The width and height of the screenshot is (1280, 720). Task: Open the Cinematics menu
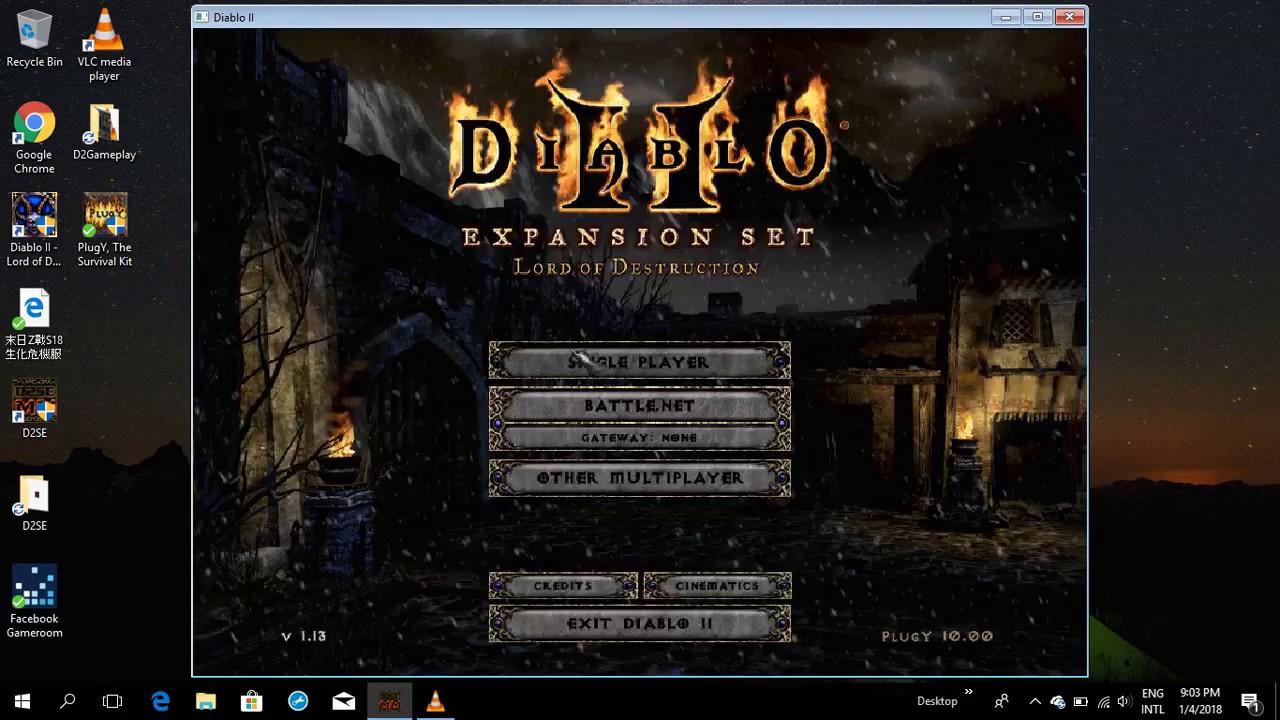pos(717,586)
